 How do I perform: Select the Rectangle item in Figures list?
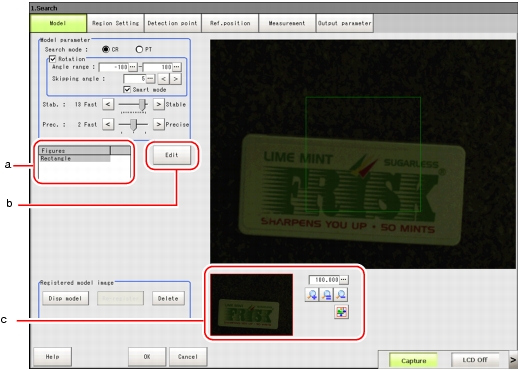pos(75,159)
